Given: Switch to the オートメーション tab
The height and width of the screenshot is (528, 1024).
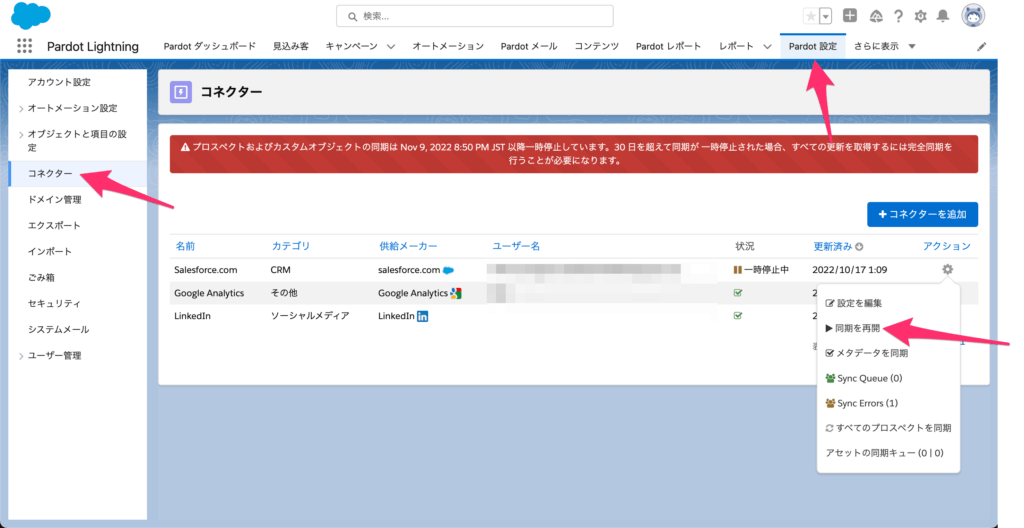Looking at the screenshot, I should [448, 46].
